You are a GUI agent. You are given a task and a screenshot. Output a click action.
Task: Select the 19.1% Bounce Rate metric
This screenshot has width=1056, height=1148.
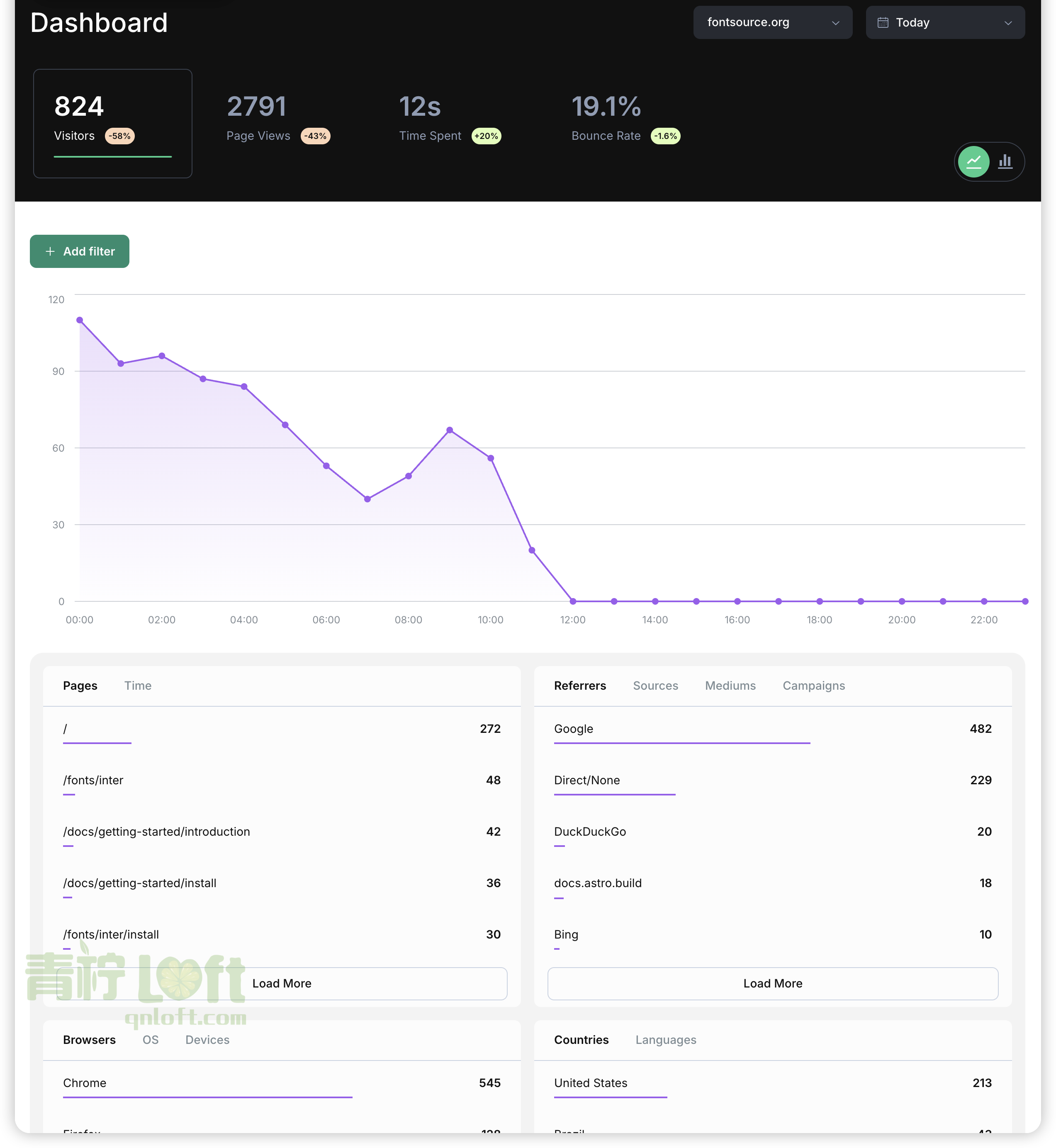point(626,119)
